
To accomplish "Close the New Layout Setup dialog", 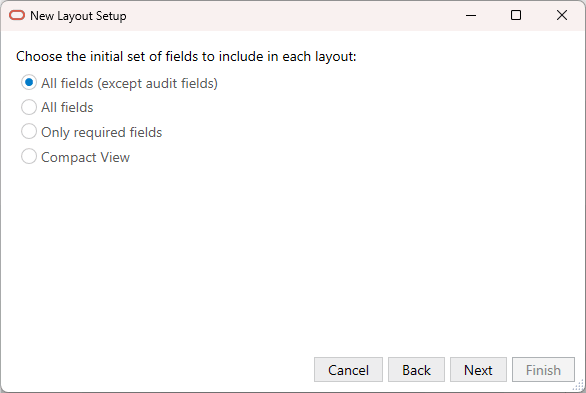I will pyautogui.click(x=562, y=15).
